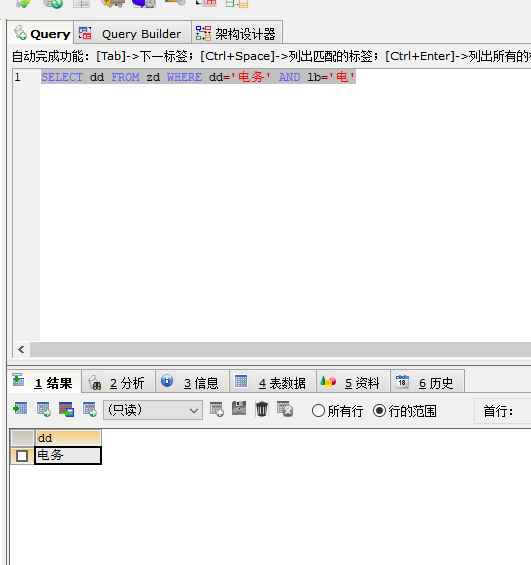The image size is (531, 565).
Task: Select the 所有行 radio button
Action: click(318, 411)
